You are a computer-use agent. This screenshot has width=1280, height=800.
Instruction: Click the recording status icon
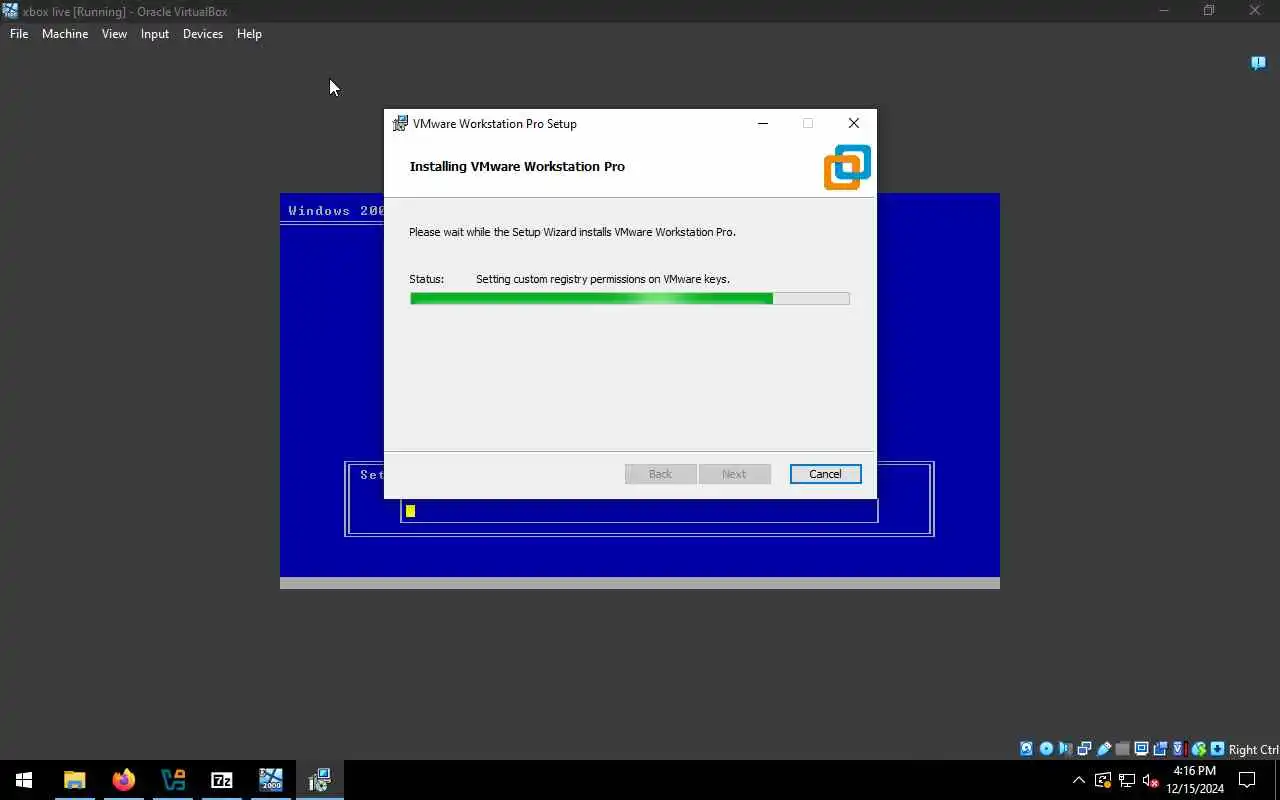coord(1160,749)
